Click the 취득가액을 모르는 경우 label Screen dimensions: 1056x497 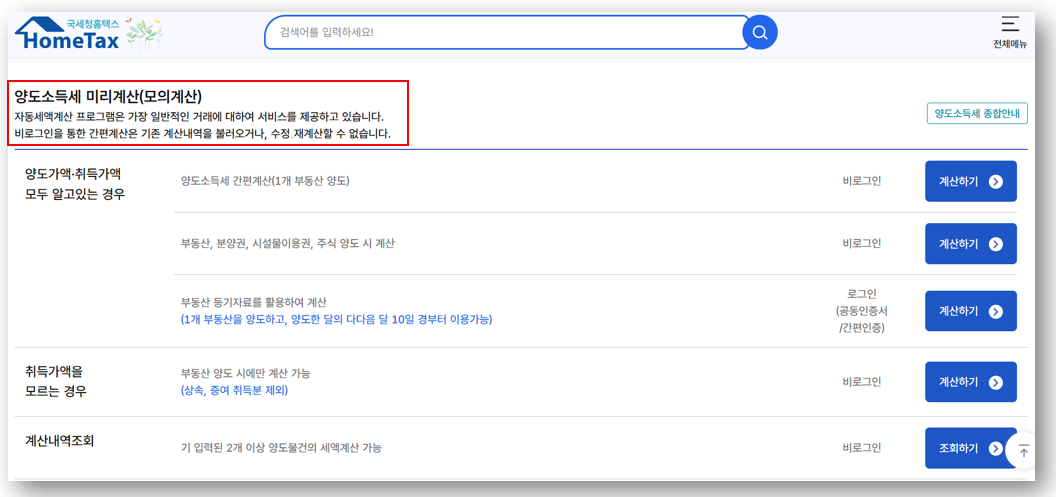(x=57, y=381)
